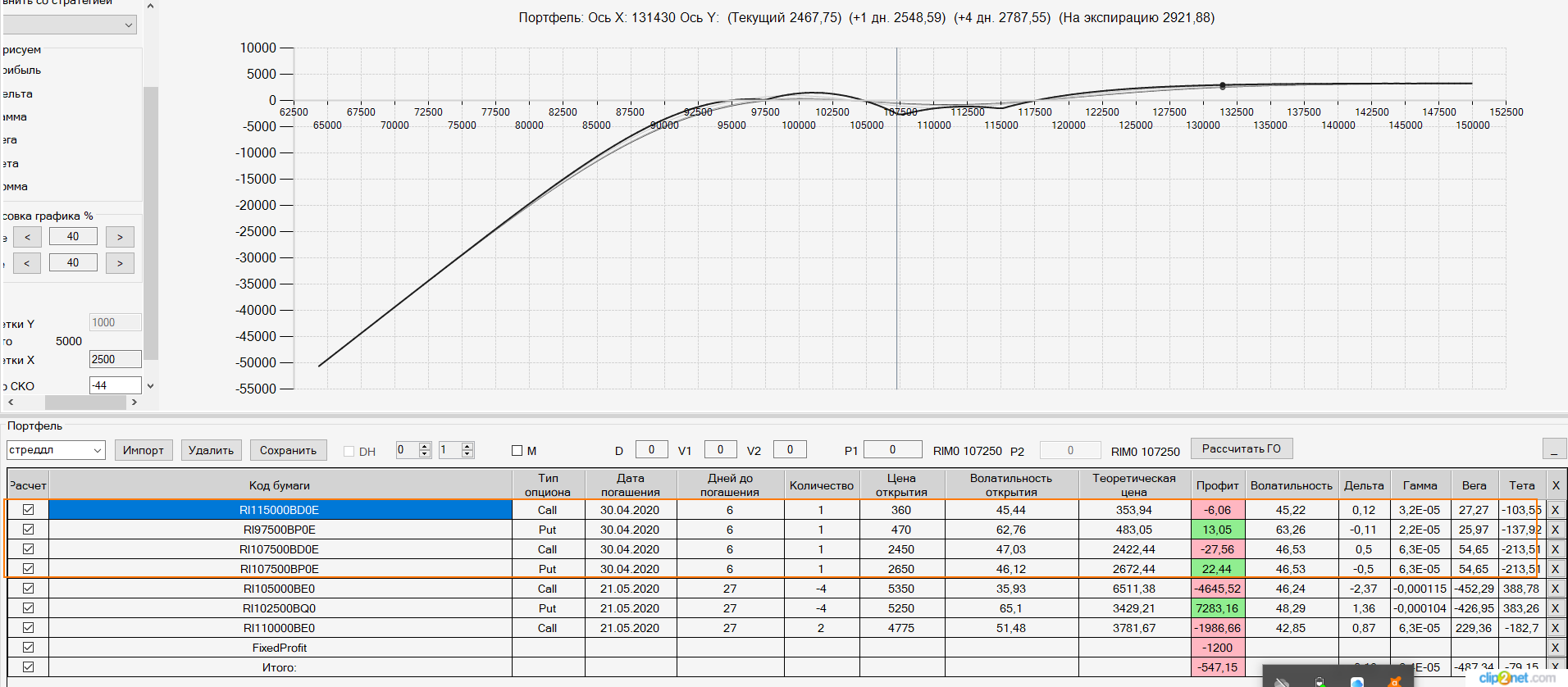Decrease the first spinner value showing 0
Viewport: 1568px width, 687px height.
[425, 453]
